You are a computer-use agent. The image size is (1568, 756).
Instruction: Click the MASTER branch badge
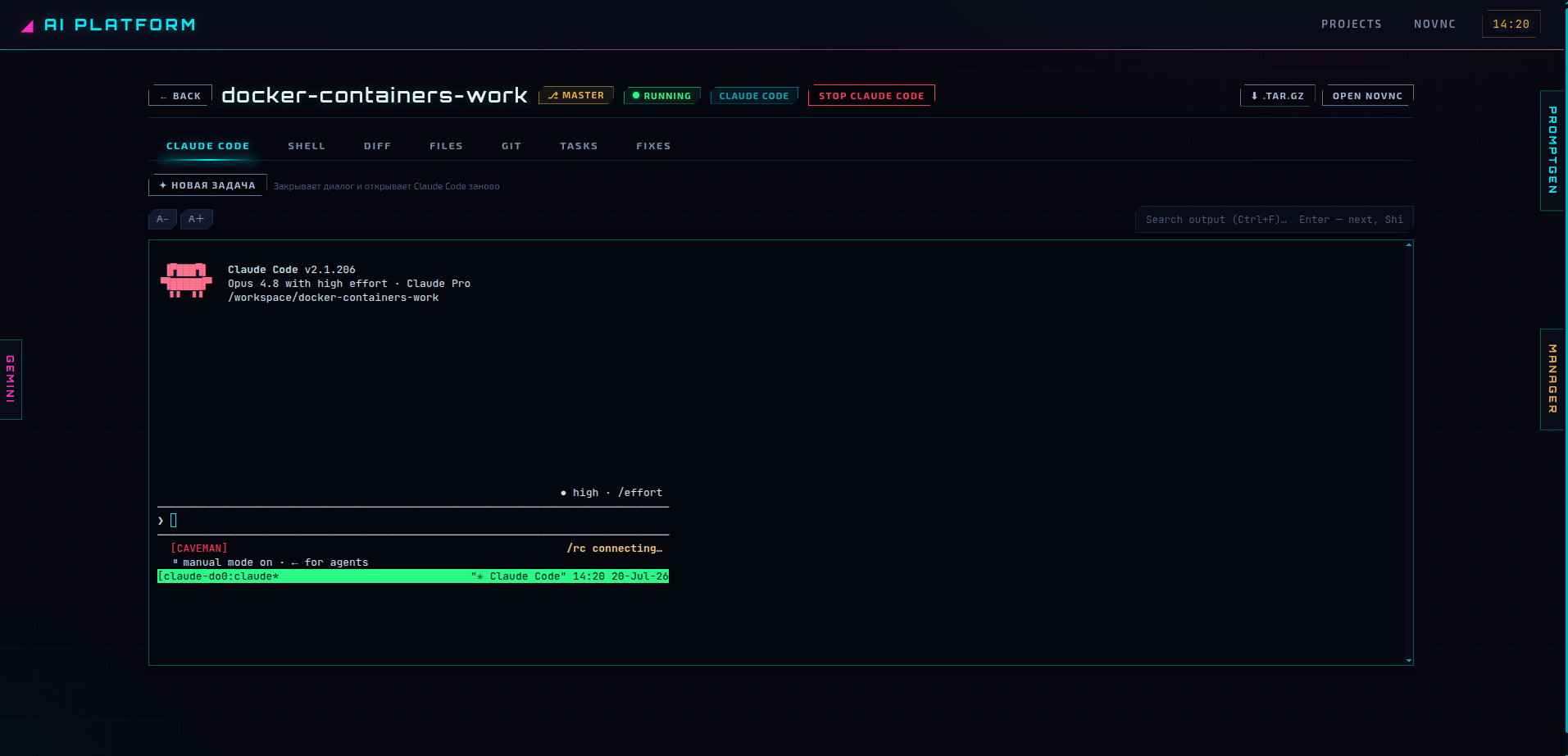click(576, 96)
